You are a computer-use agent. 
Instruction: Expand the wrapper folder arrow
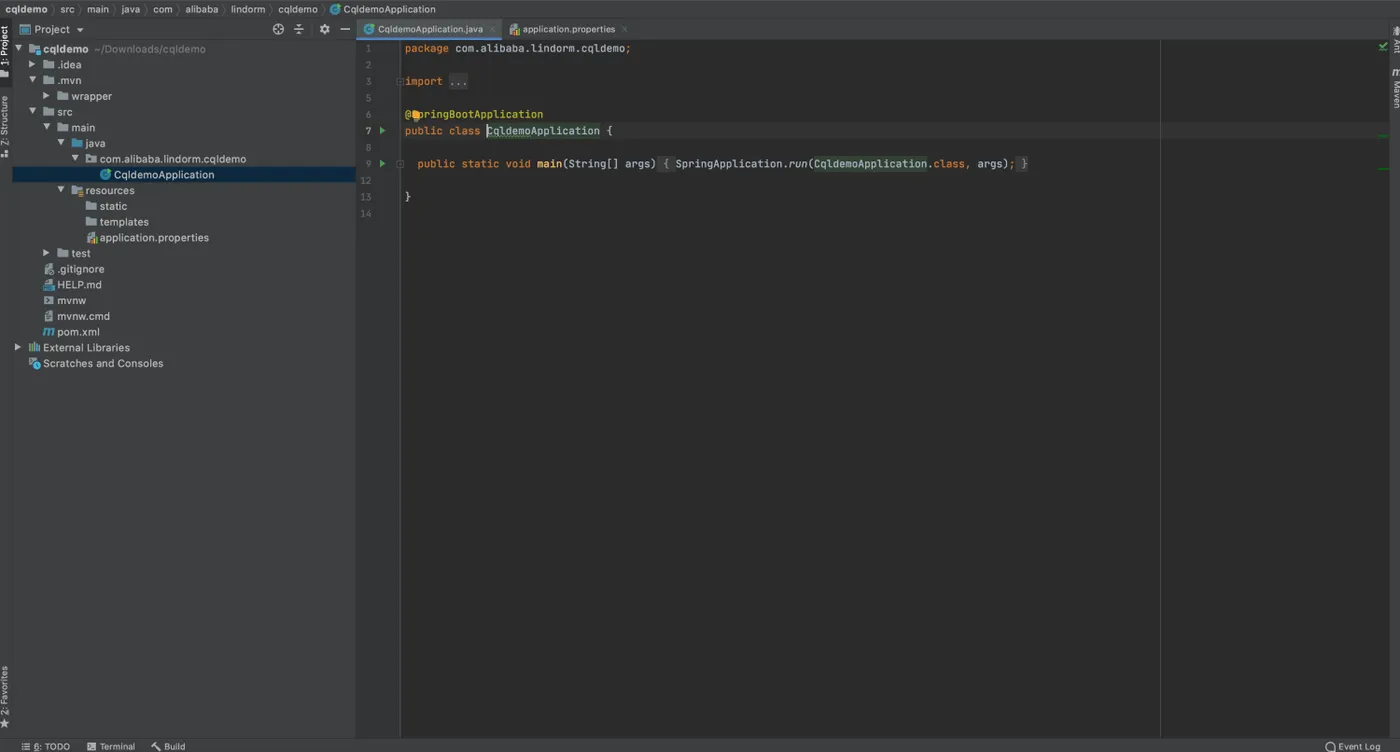(47, 96)
